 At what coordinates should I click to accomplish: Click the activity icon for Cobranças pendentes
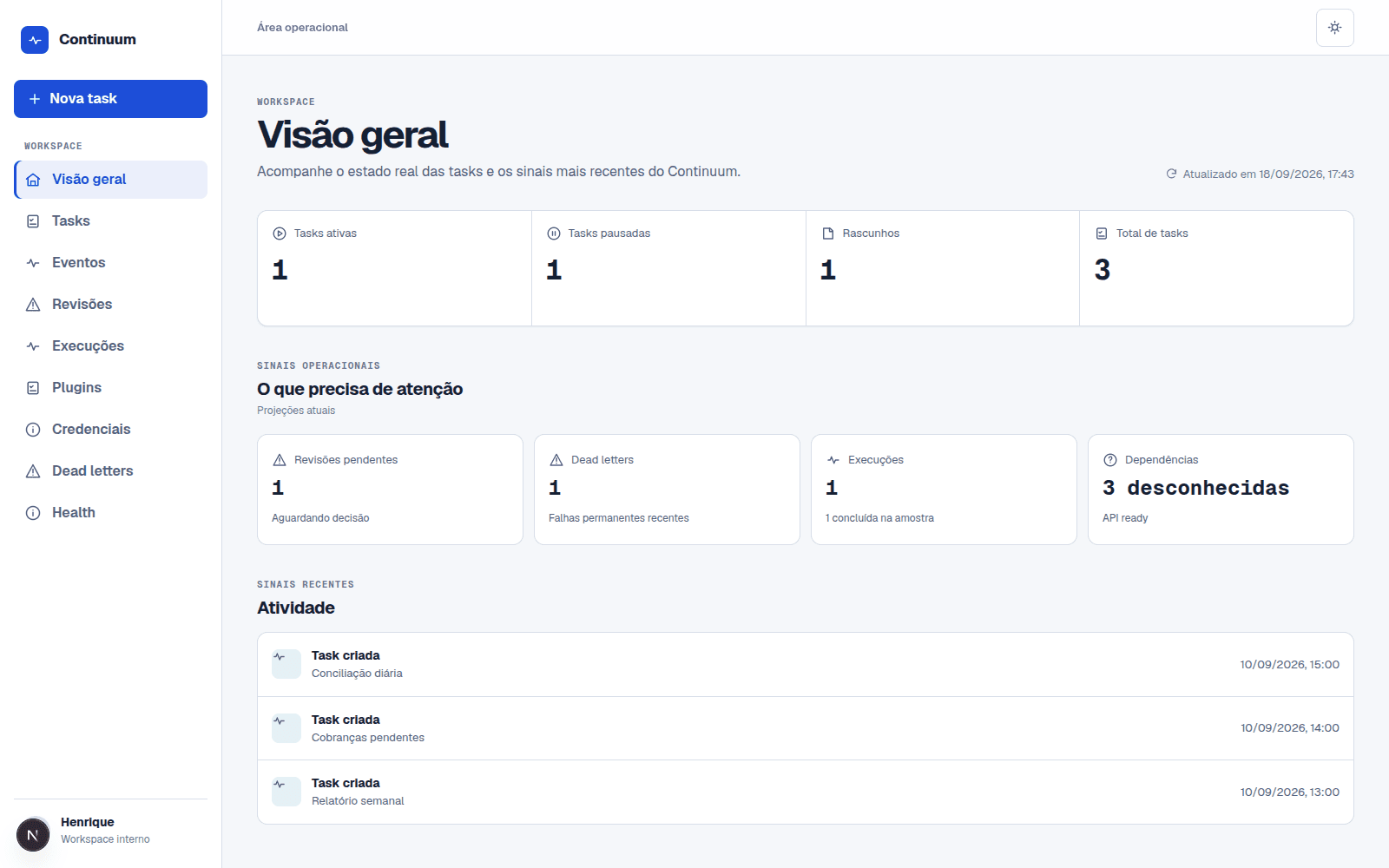pyautogui.click(x=286, y=728)
